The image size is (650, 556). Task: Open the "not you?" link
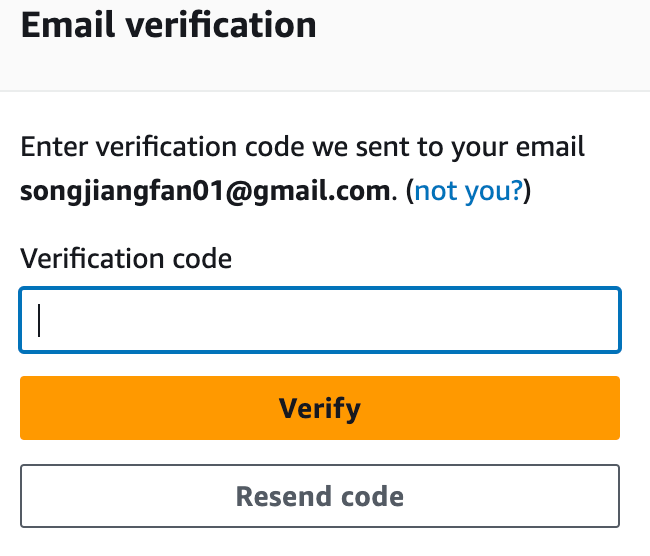(x=469, y=190)
